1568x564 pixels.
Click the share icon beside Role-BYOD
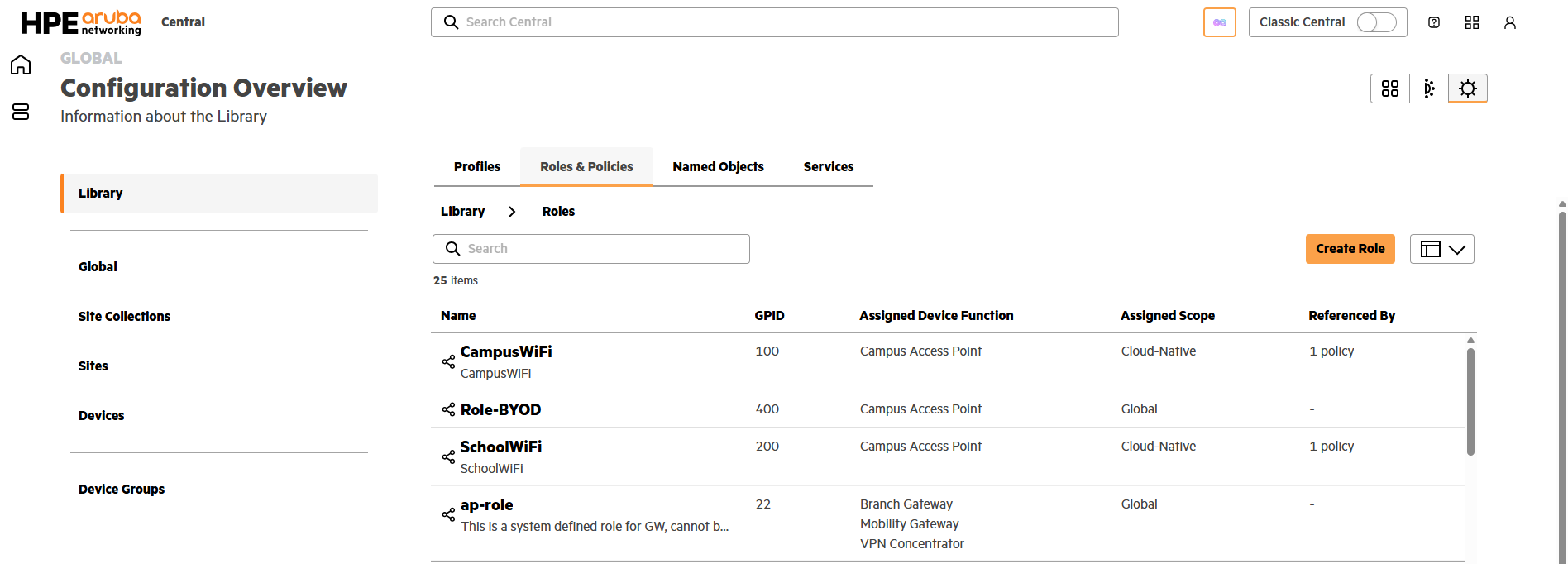tap(448, 409)
